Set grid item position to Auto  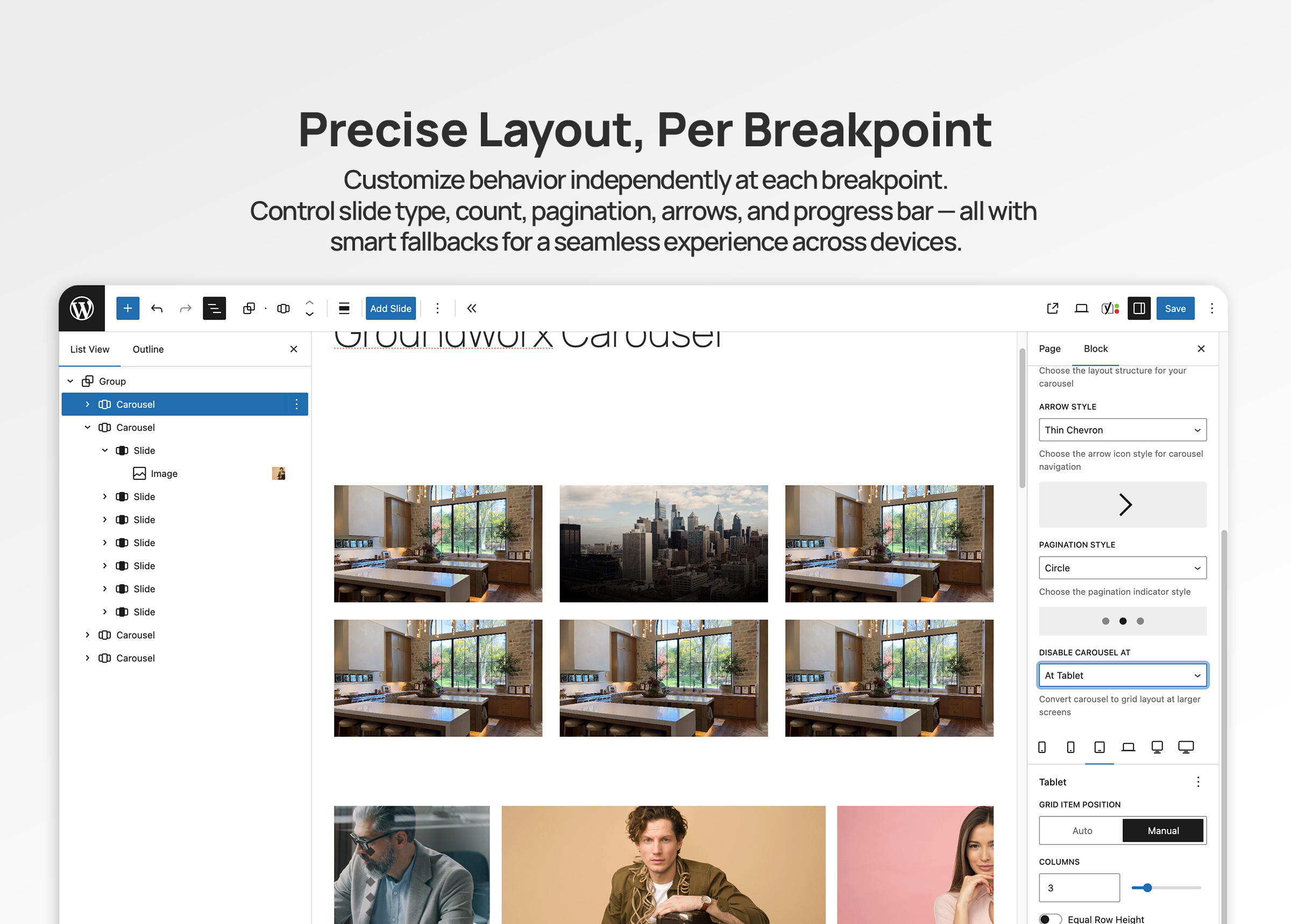tap(1082, 831)
